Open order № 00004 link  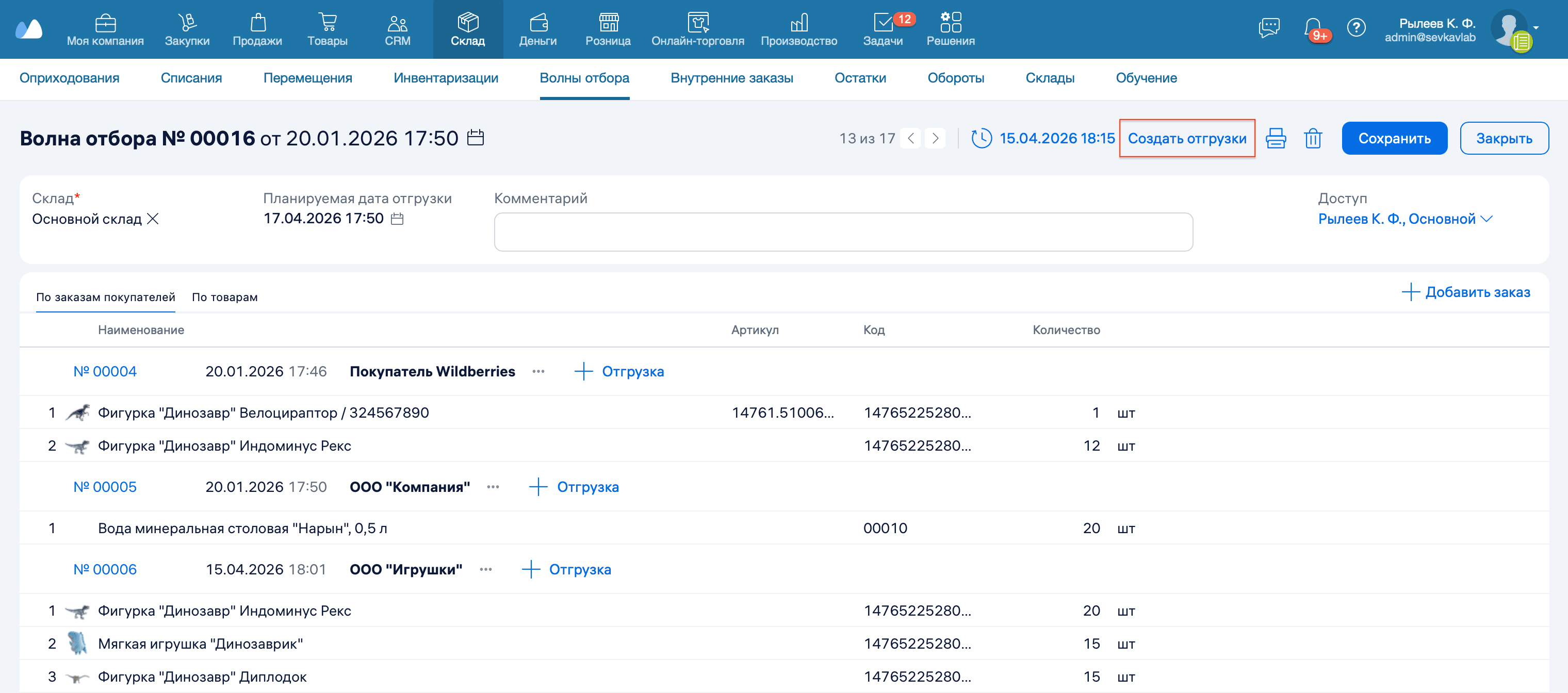(105, 371)
